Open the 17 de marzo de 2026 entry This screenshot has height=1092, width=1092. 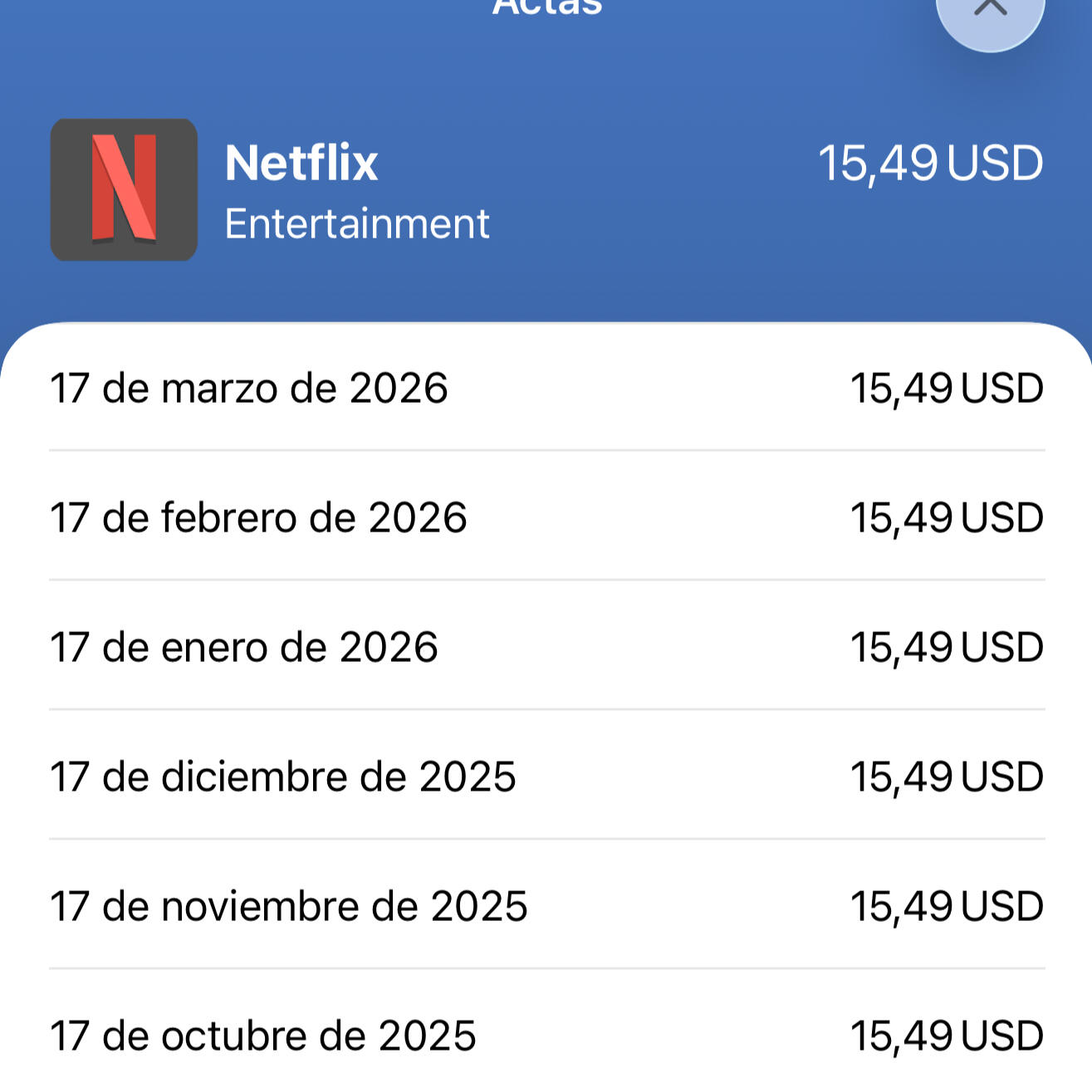[x=249, y=388]
